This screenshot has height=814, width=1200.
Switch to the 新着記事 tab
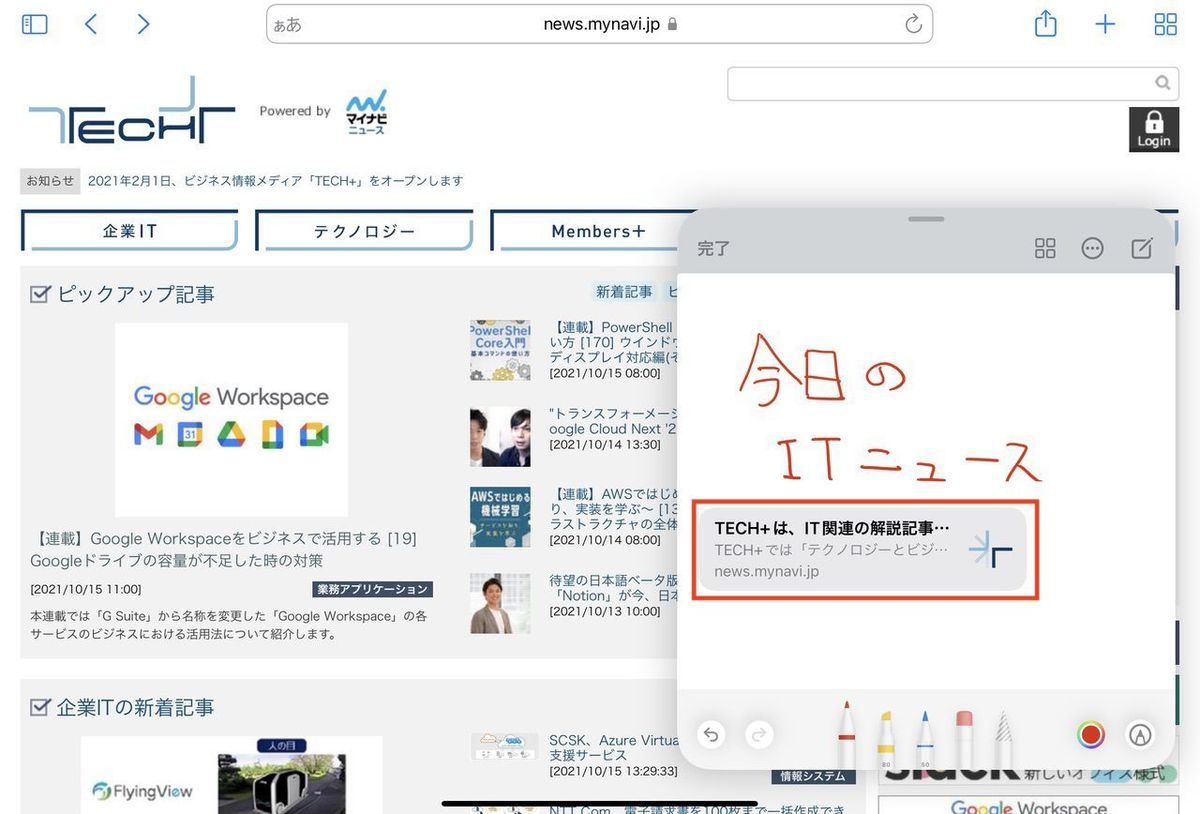pos(624,292)
